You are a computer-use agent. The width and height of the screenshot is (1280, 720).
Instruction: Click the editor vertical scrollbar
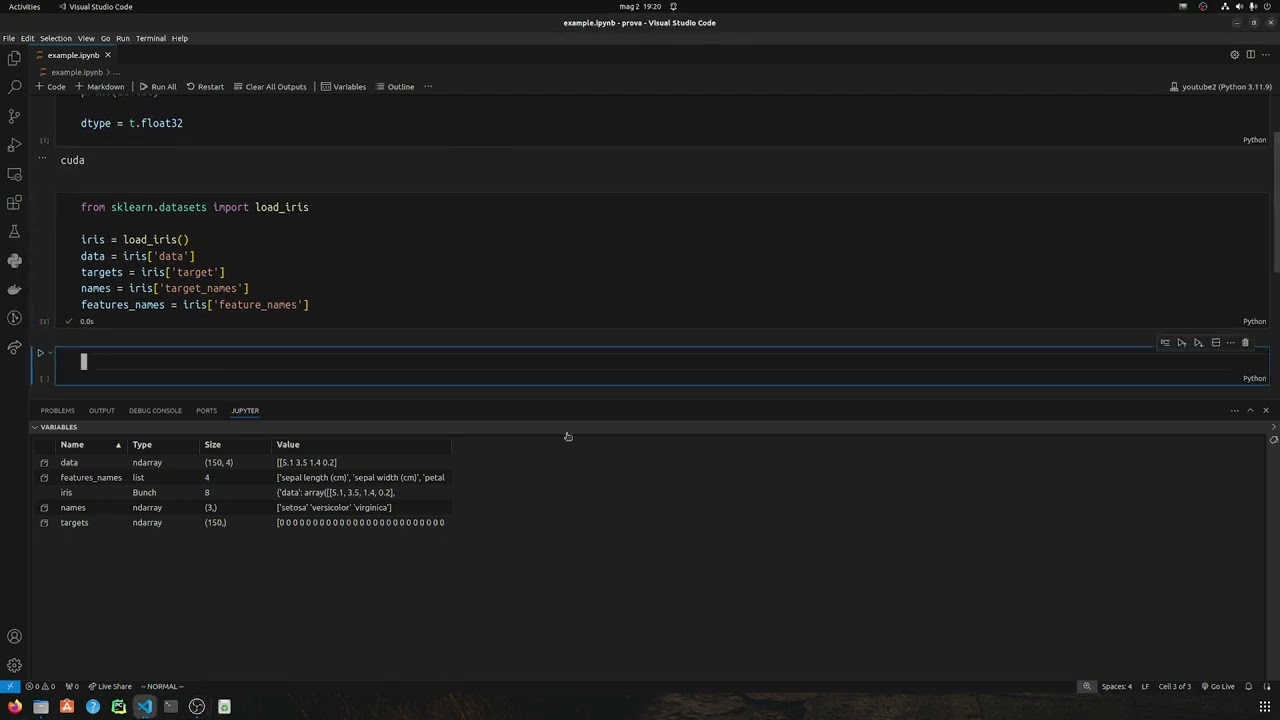coord(1275,200)
